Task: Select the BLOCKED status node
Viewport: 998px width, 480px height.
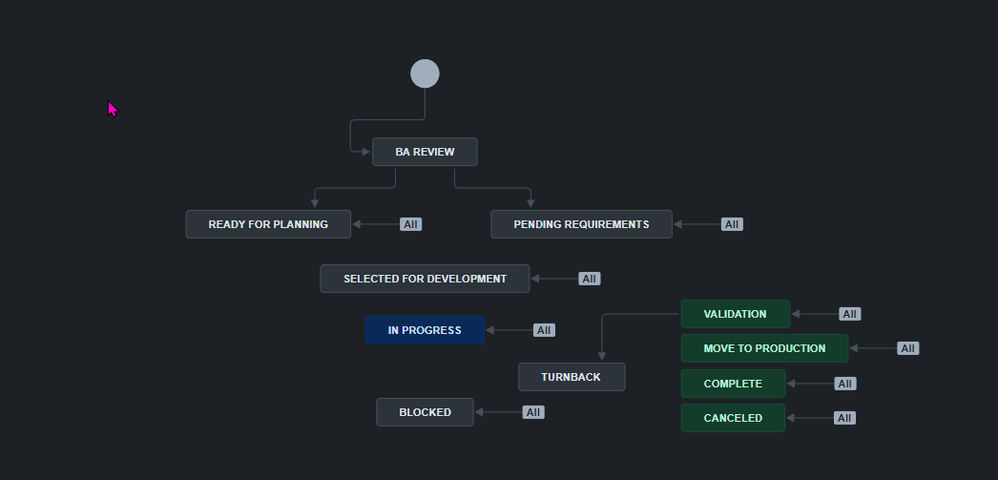Action: tap(425, 412)
